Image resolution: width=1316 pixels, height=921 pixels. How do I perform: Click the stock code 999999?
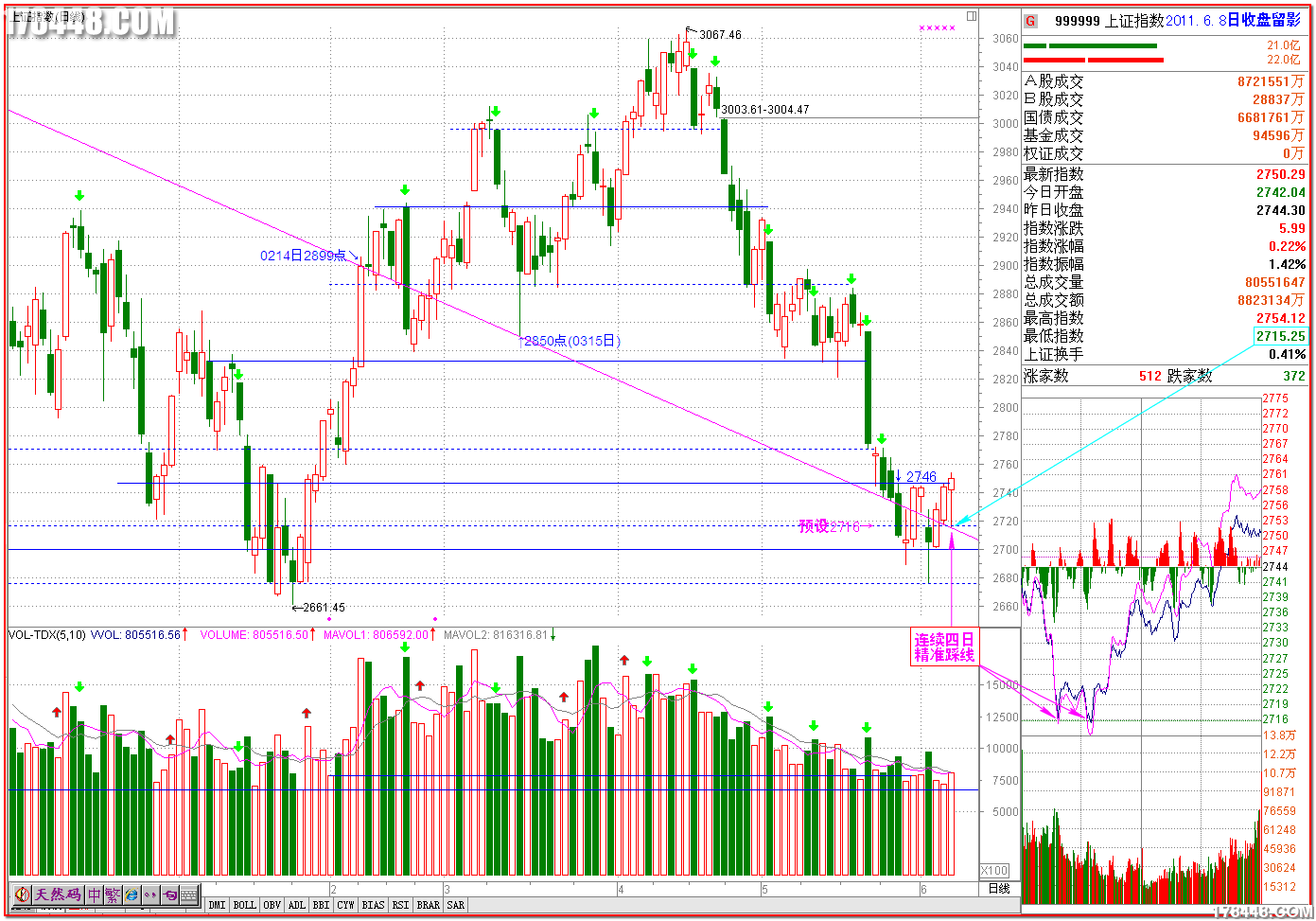pyautogui.click(x=1078, y=21)
